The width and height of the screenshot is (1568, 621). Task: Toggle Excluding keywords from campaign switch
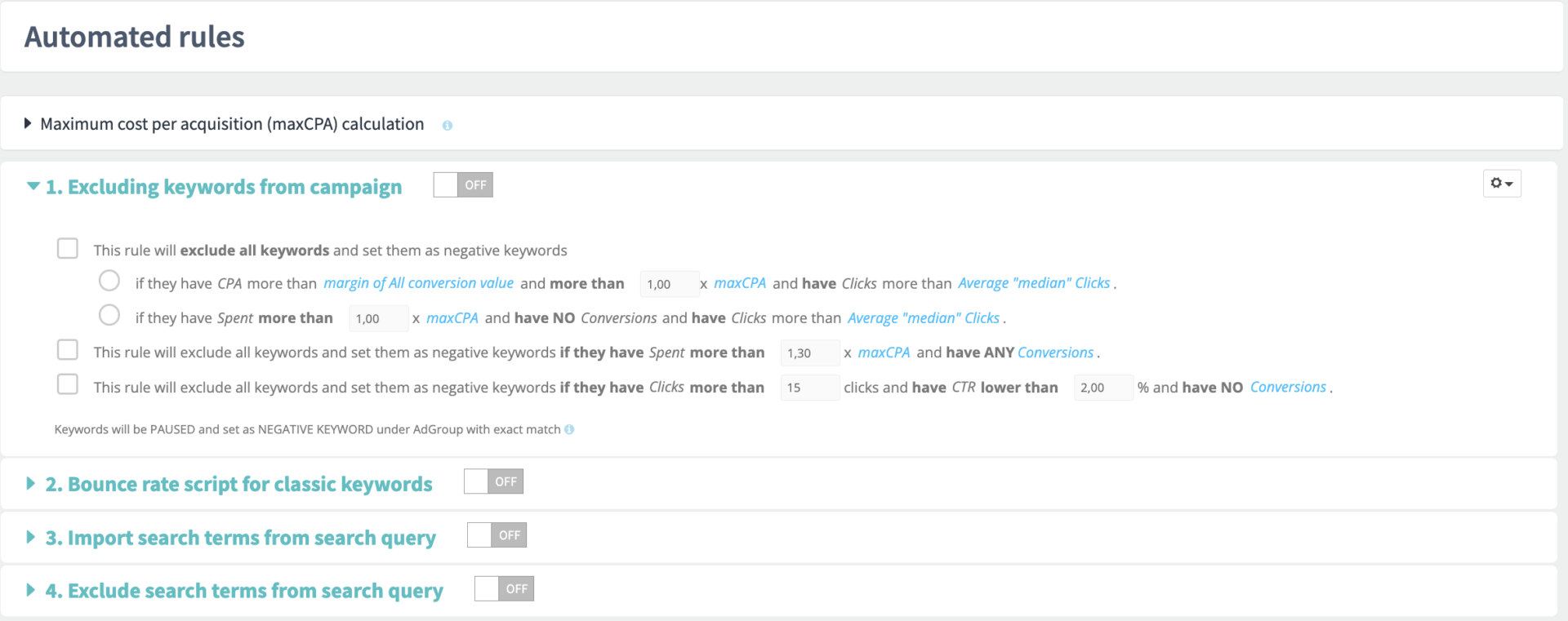coord(463,185)
